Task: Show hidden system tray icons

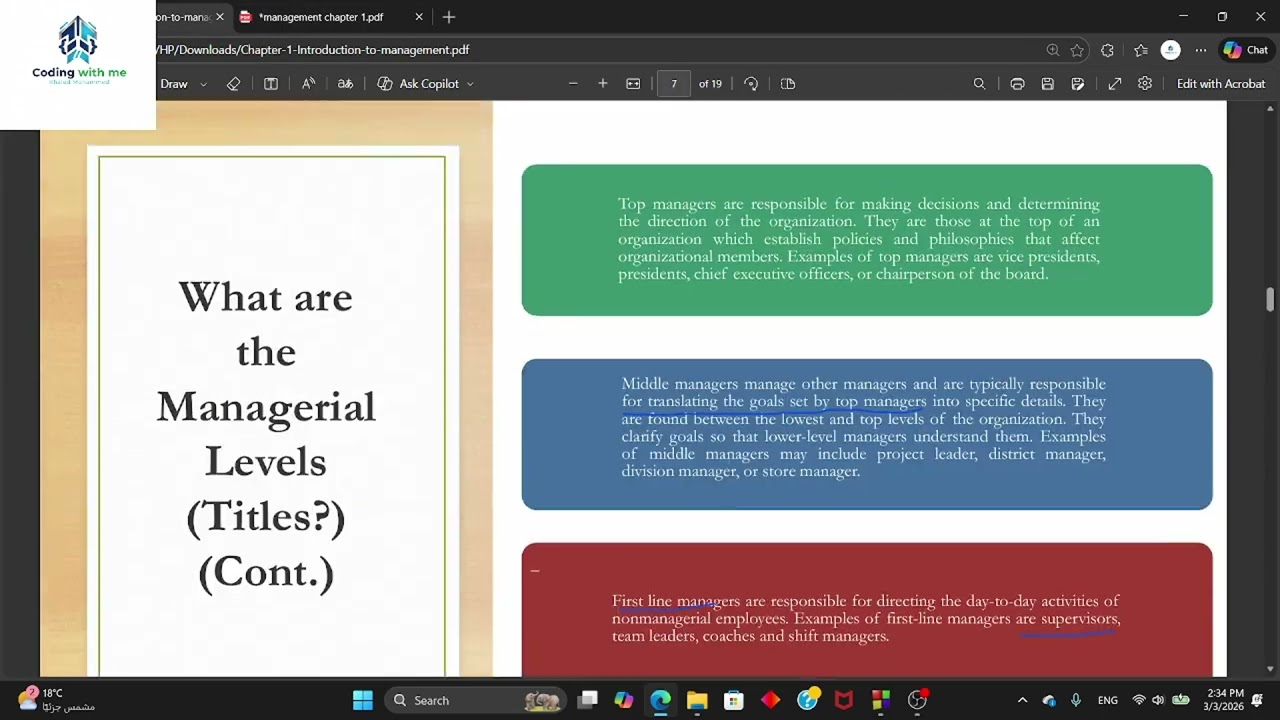Action: [1022, 700]
